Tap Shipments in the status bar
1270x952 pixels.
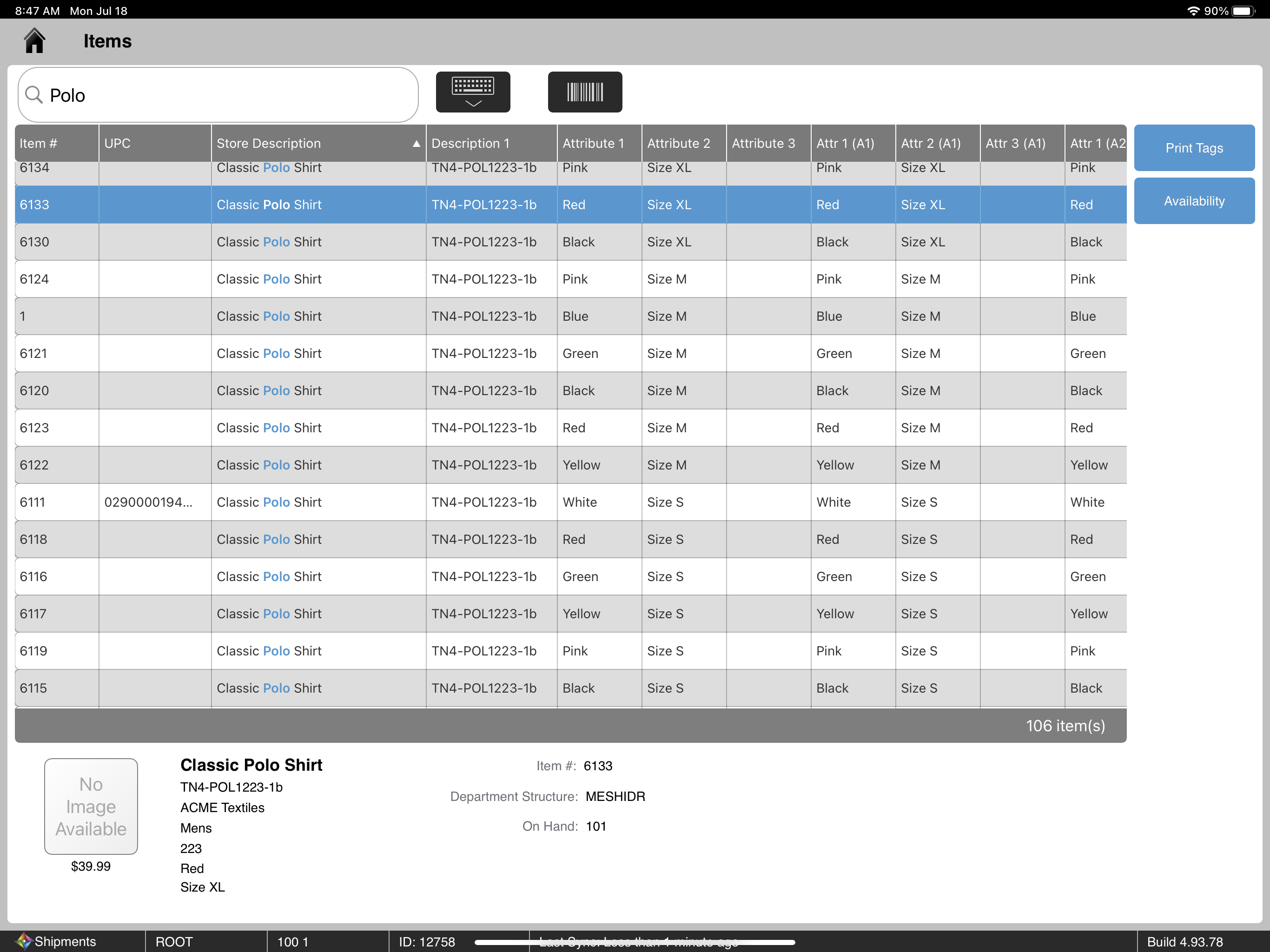tap(66, 941)
